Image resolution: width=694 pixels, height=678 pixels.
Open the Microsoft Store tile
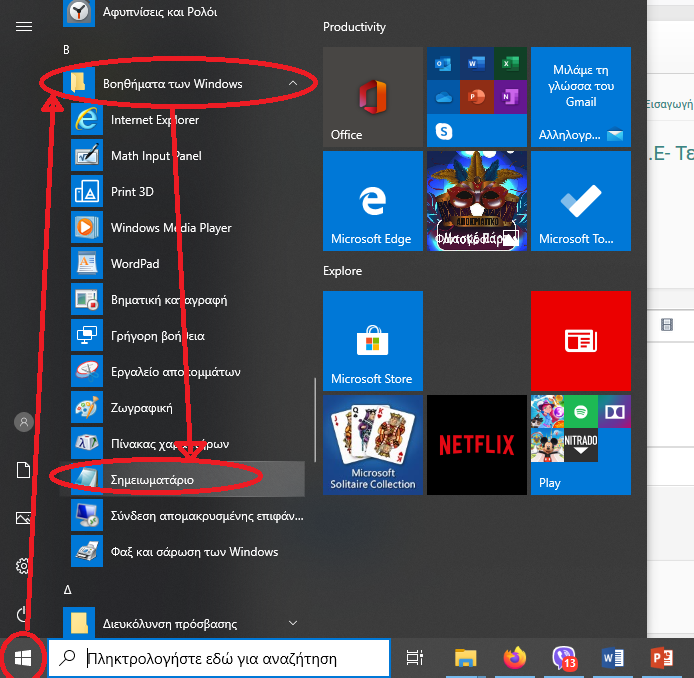click(373, 341)
